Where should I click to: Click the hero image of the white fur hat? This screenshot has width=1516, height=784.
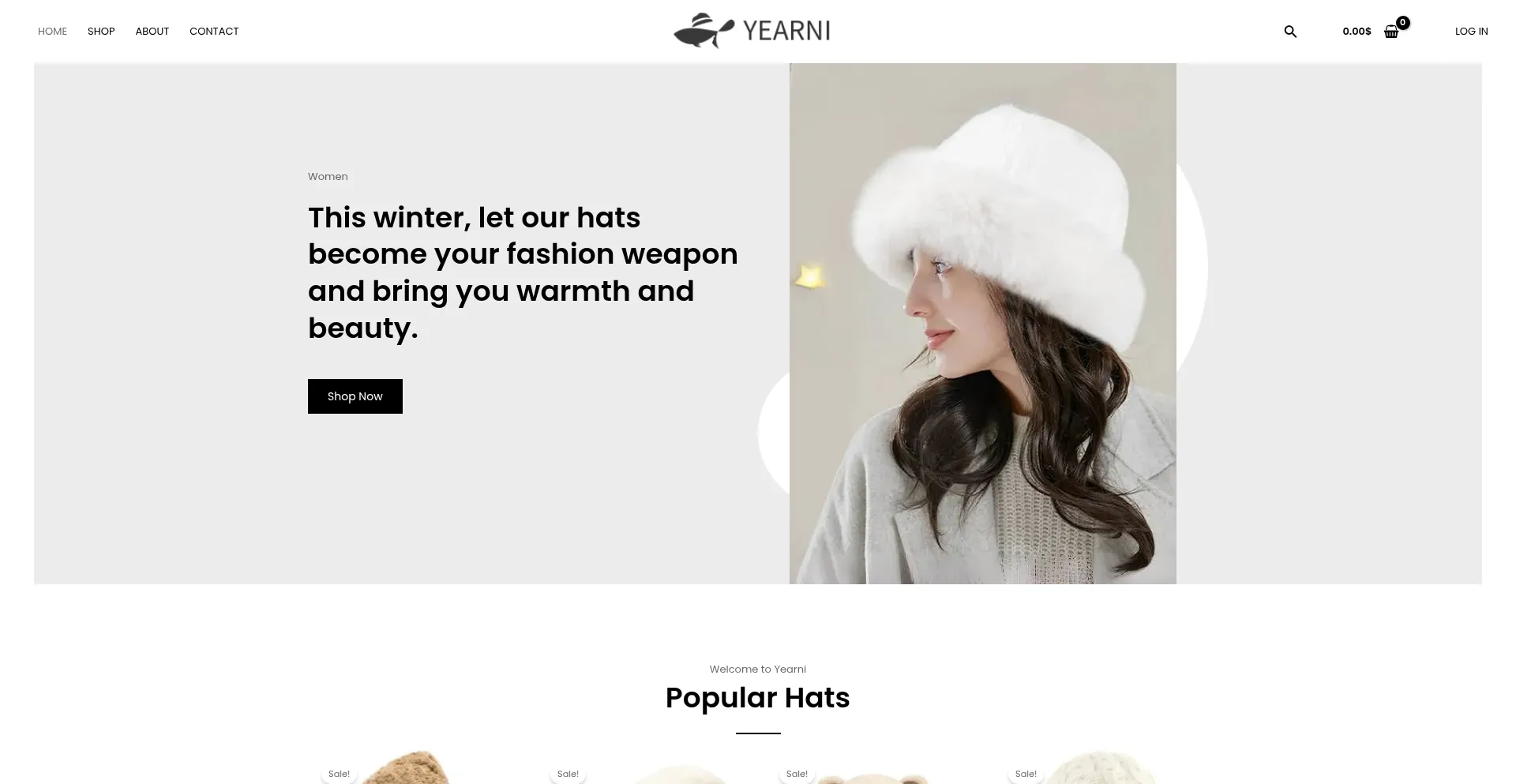click(983, 324)
